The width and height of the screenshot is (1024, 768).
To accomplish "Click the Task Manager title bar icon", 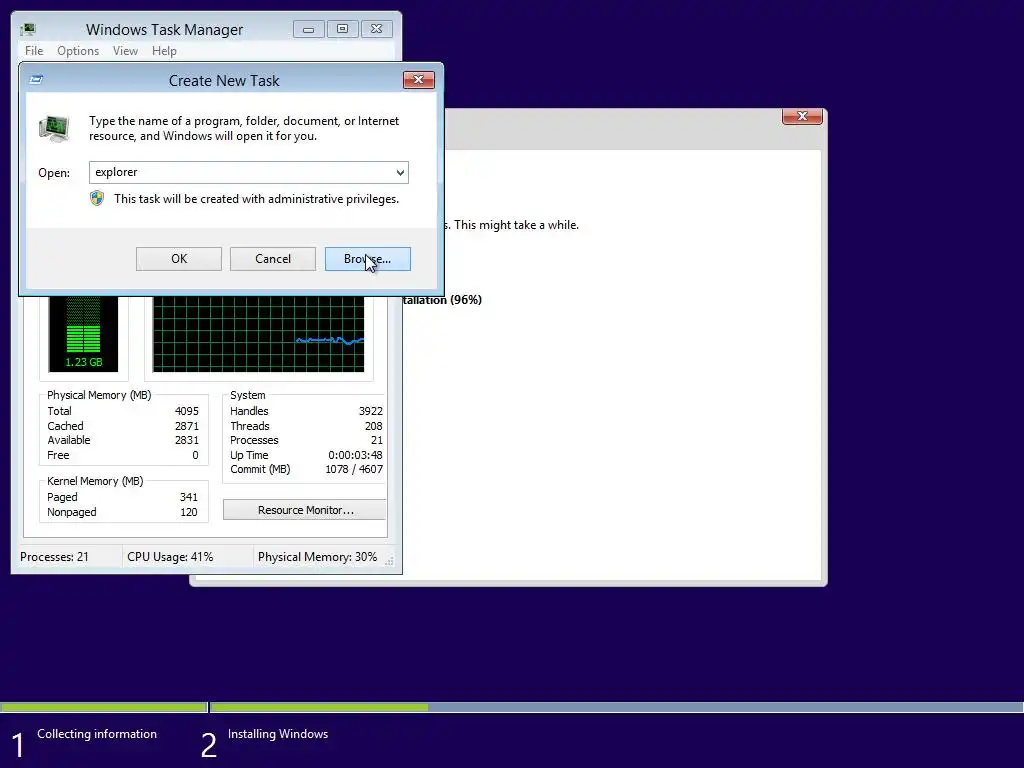I will [x=27, y=29].
